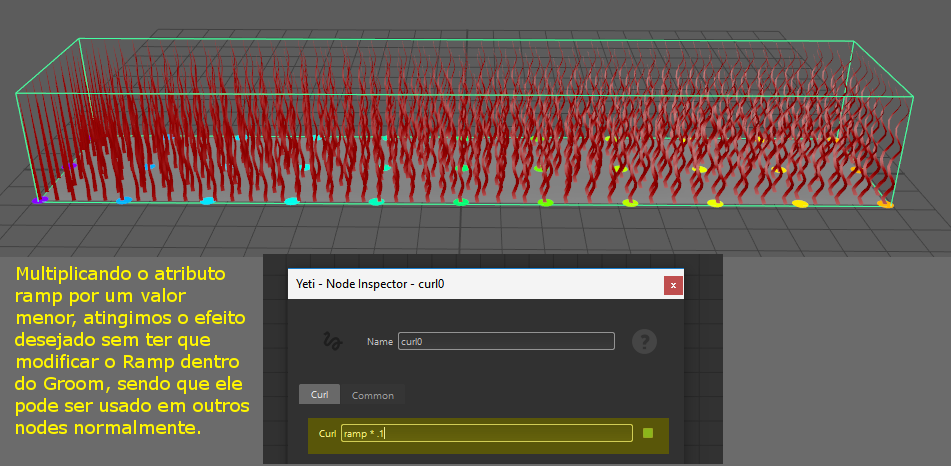Click the Name label in inspector
951x466 pixels.
379,342
